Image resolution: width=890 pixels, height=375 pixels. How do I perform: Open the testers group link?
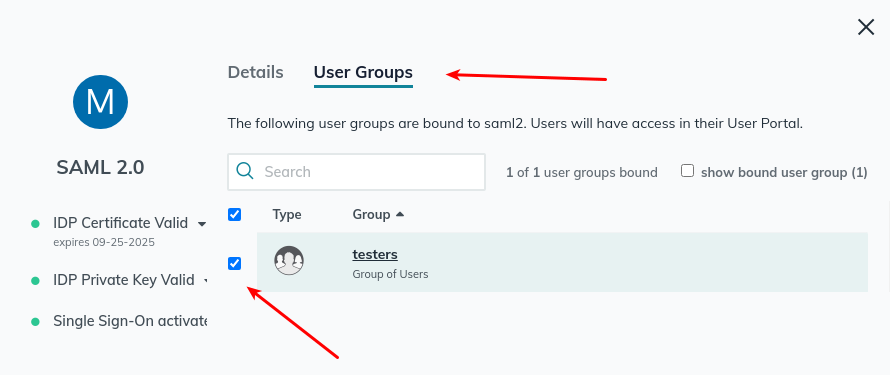coord(375,254)
